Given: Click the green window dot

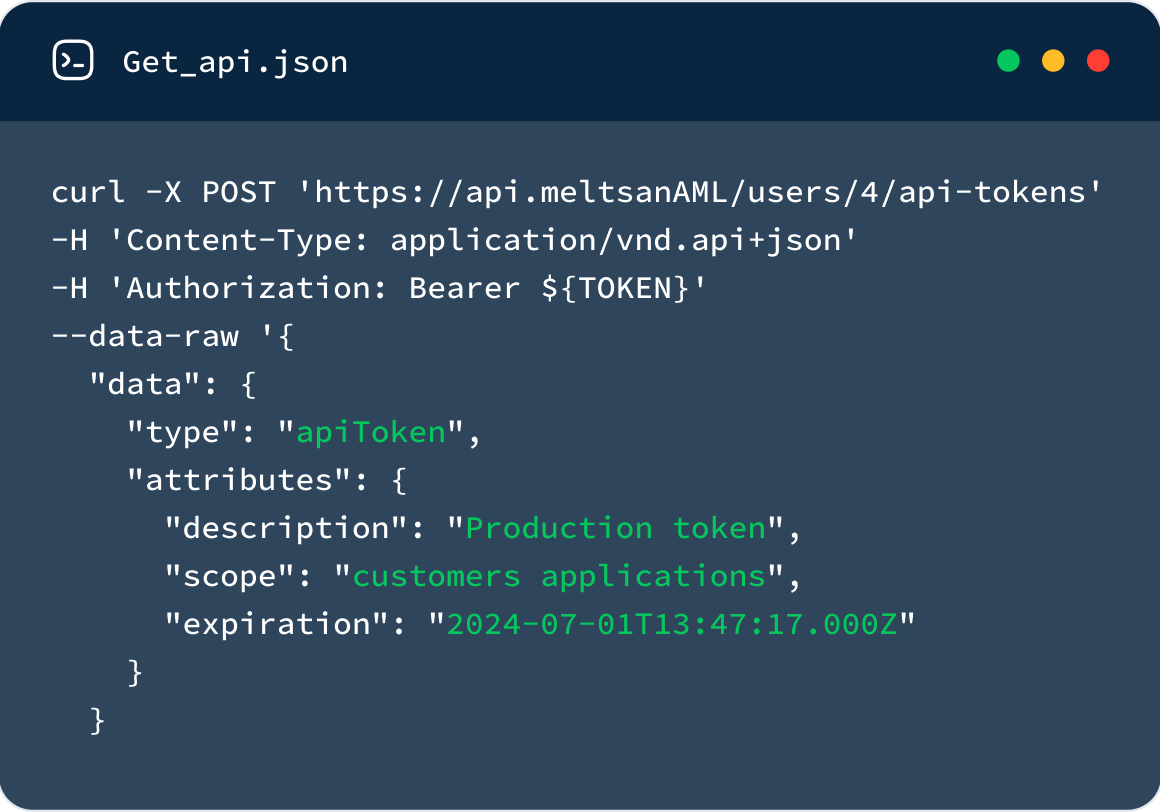Looking at the screenshot, I should click(x=1008, y=61).
